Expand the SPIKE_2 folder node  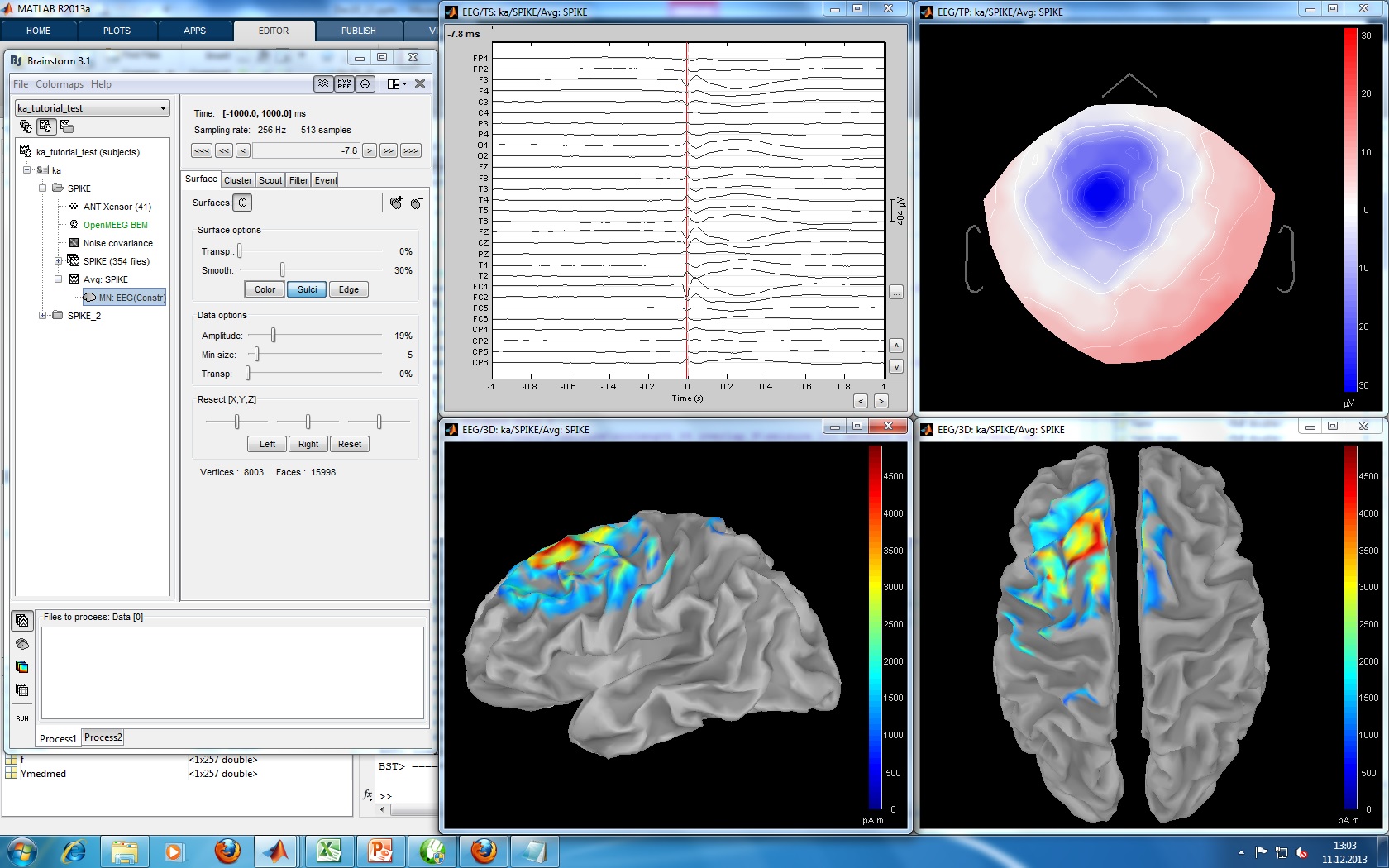[x=43, y=316]
